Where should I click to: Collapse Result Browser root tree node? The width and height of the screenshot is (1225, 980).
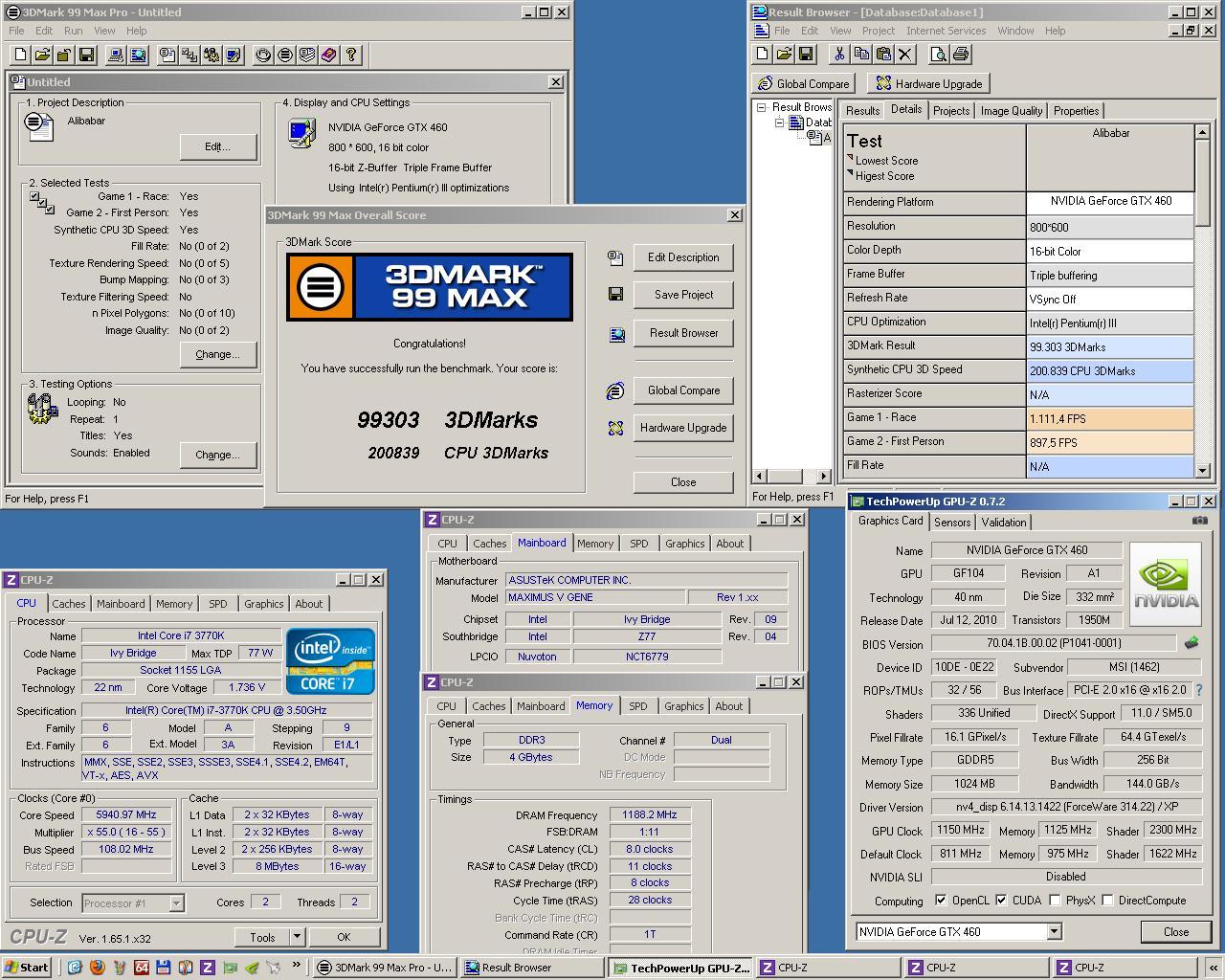pos(762,107)
